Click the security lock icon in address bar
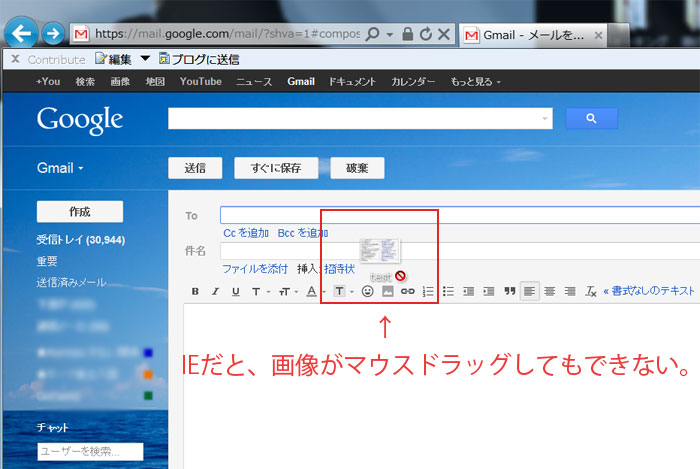 [407, 34]
